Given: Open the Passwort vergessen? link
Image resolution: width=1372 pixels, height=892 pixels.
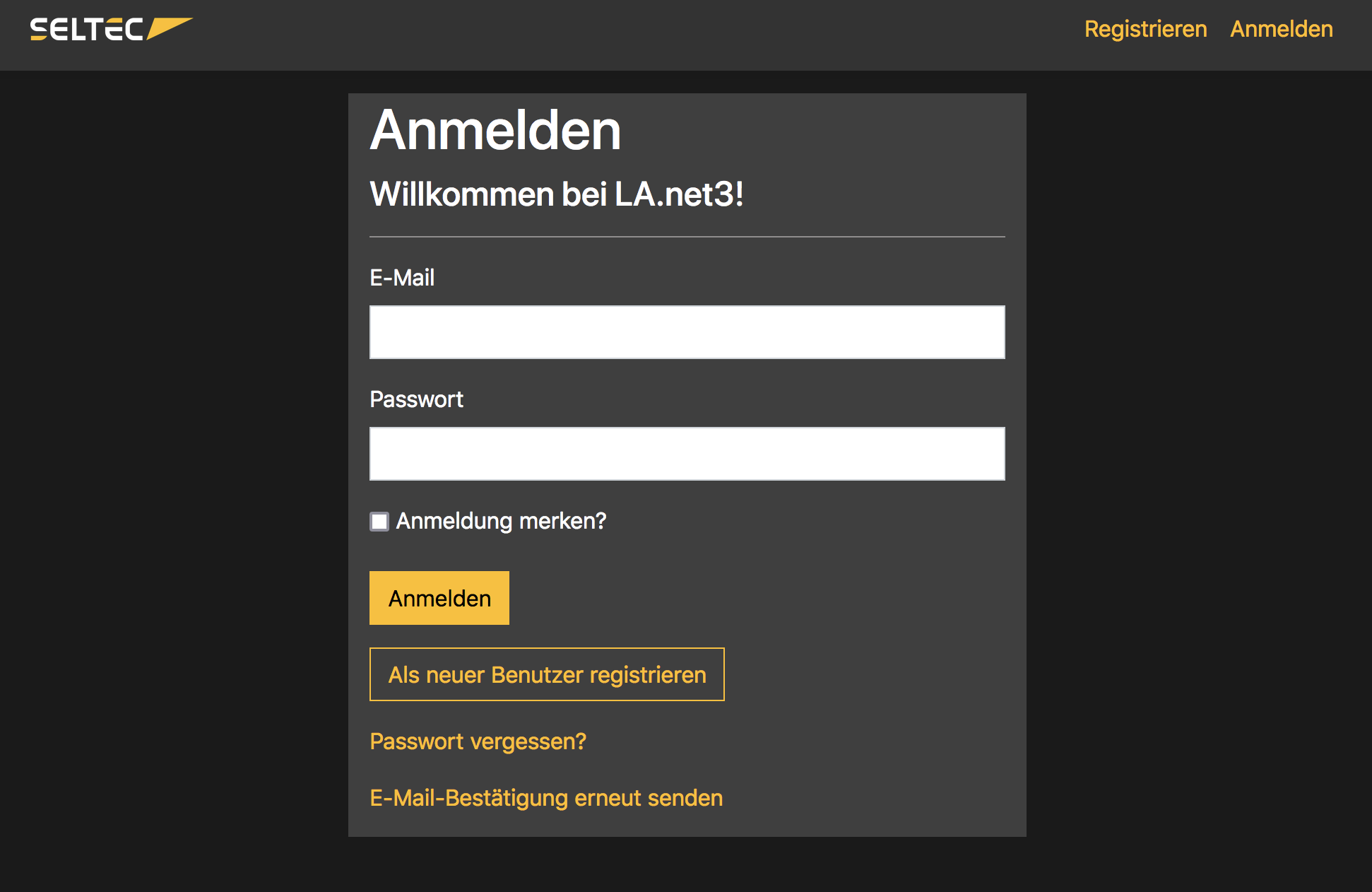Looking at the screenshot, I should coord(478,741).
